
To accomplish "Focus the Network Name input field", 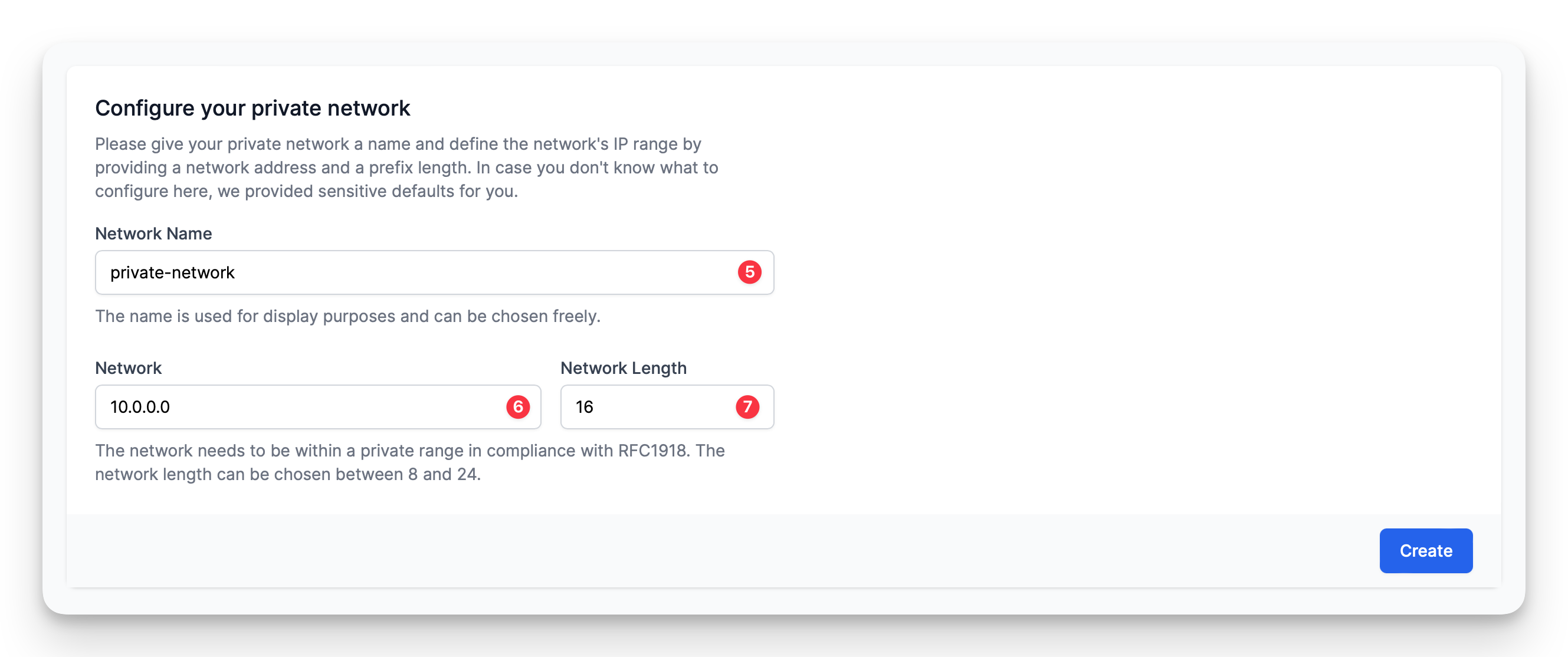I will point(414,272).
